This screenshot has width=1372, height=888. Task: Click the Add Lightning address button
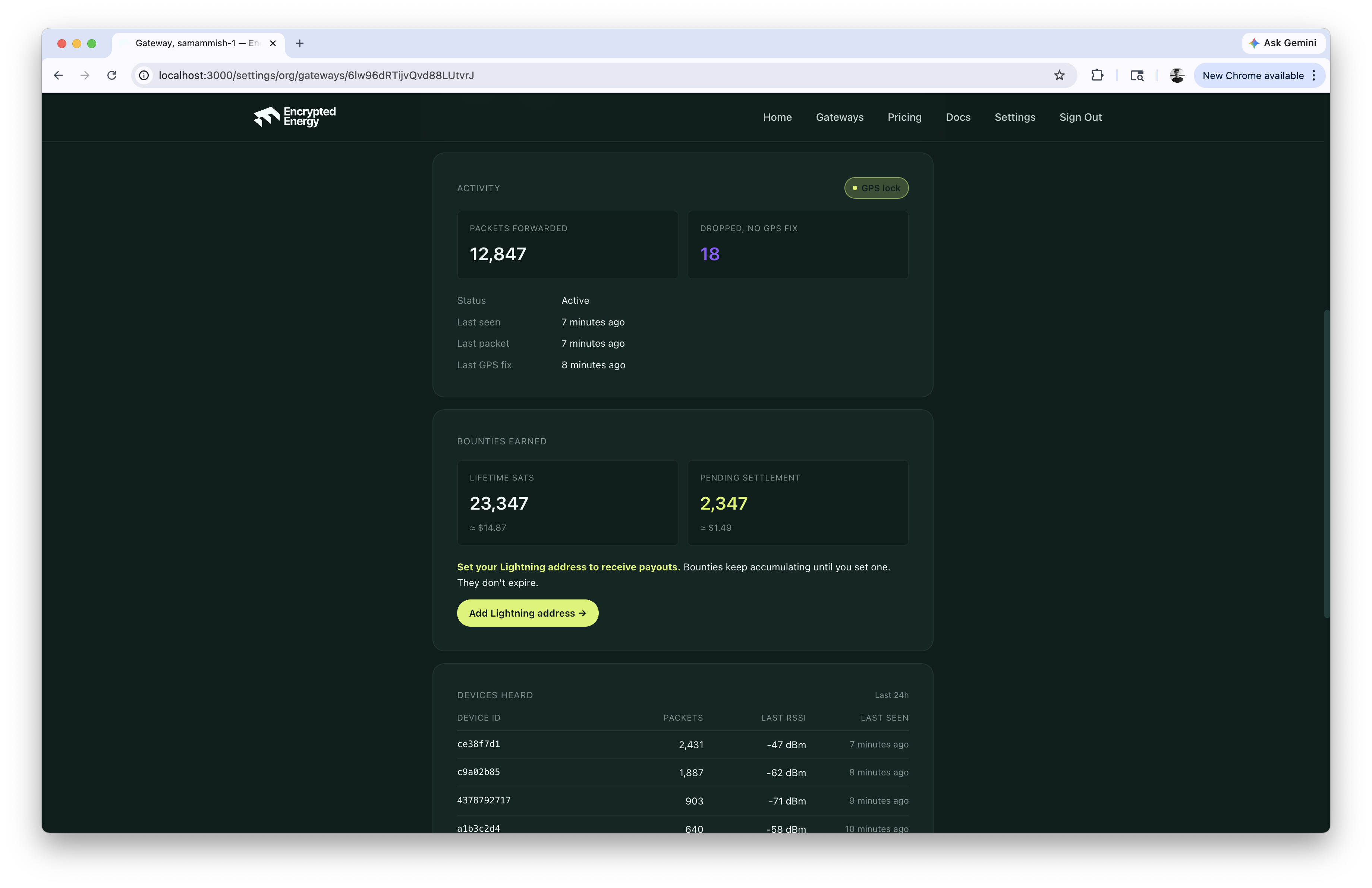coord(527,613)
